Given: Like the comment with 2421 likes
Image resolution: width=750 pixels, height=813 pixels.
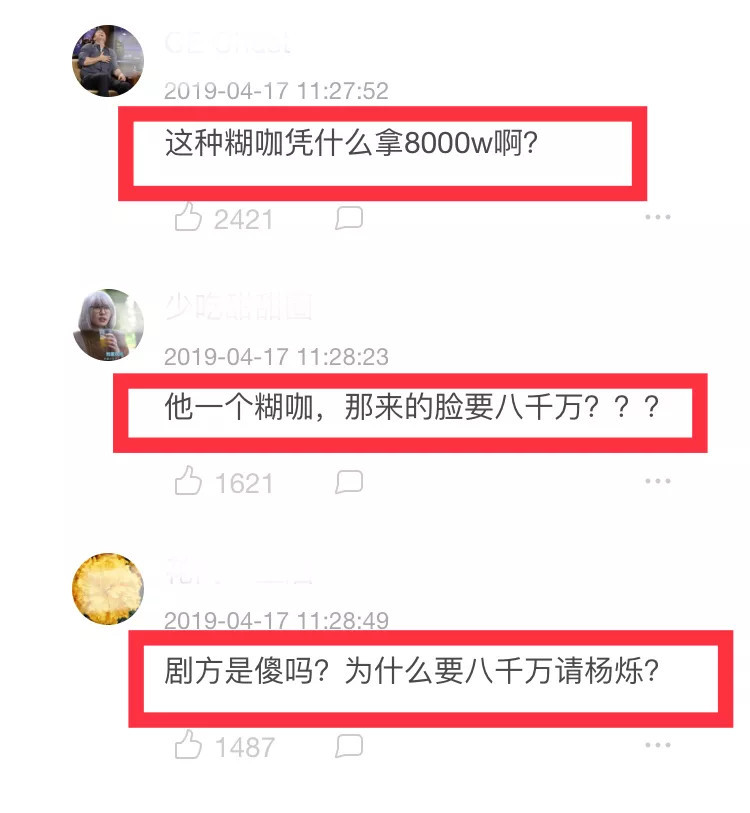Looking at the screenshot, I should 188,216.
